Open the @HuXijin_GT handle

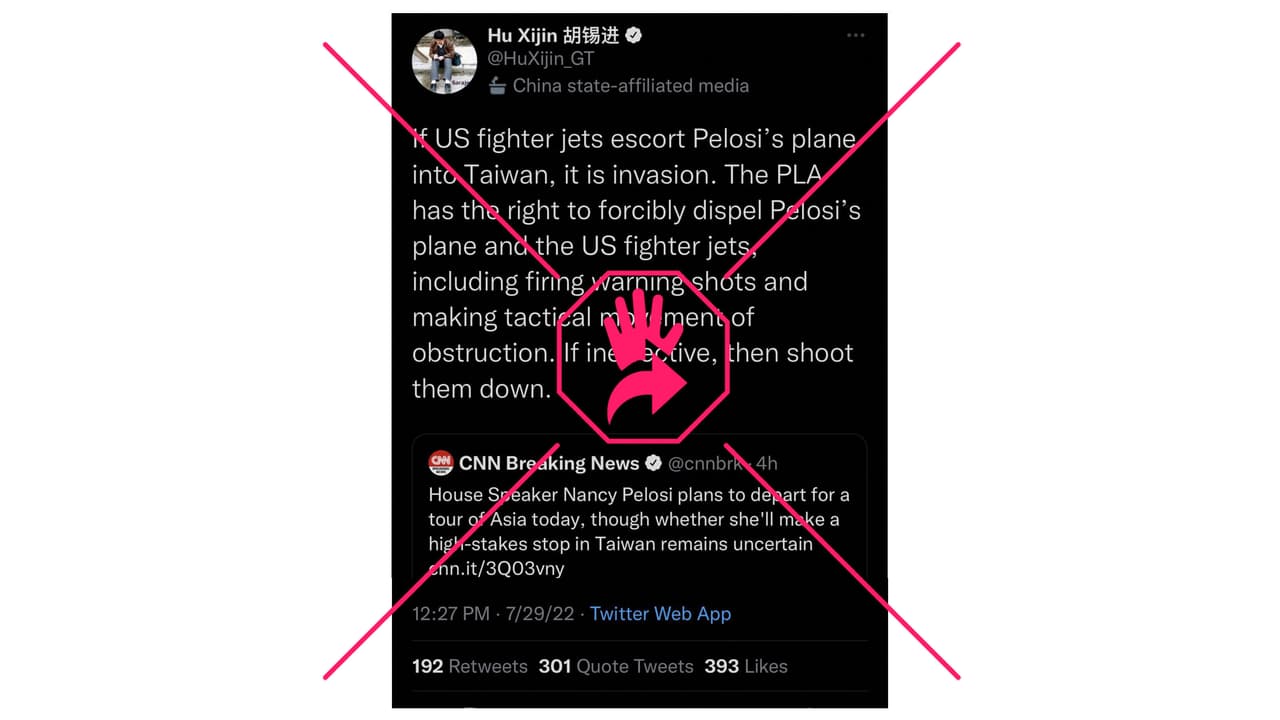pos(541,59)
